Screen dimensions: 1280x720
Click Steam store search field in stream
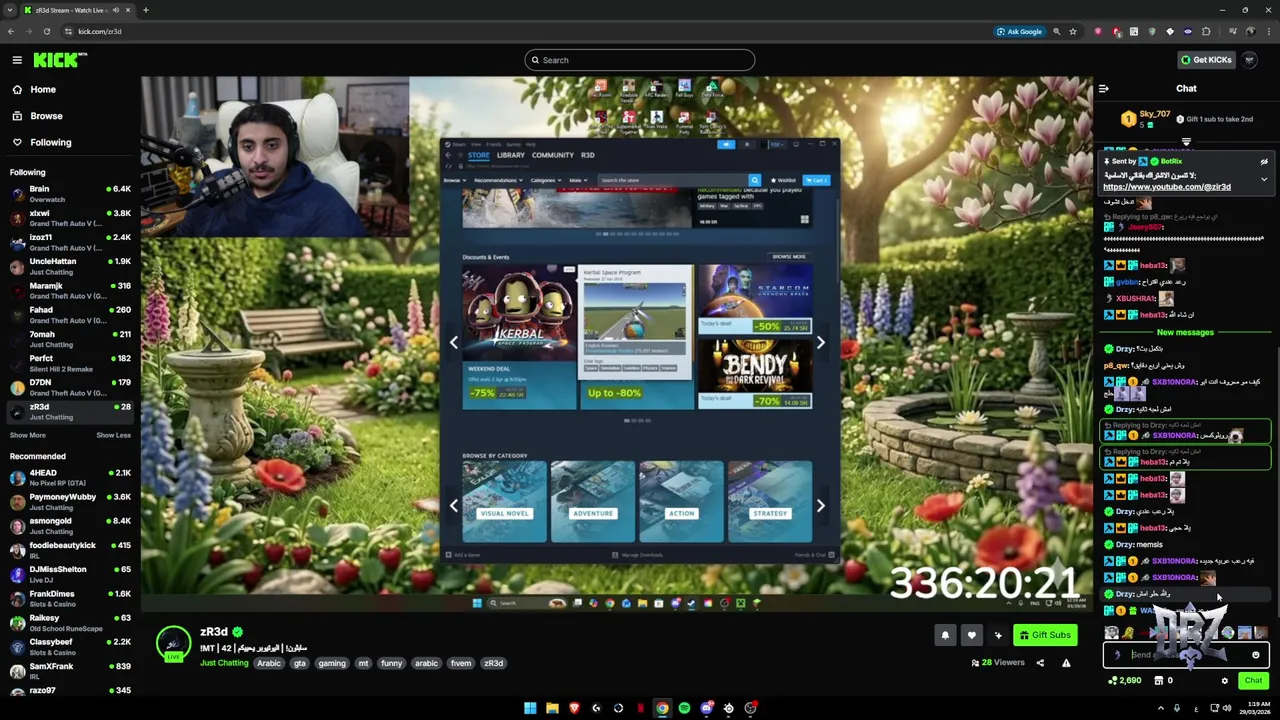674,180
